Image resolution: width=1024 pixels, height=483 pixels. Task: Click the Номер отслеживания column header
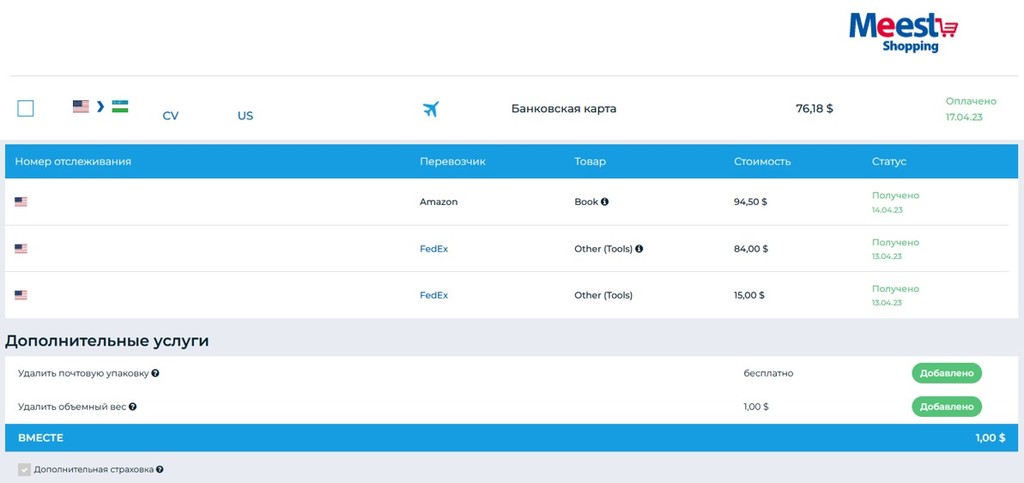[73, 161]
